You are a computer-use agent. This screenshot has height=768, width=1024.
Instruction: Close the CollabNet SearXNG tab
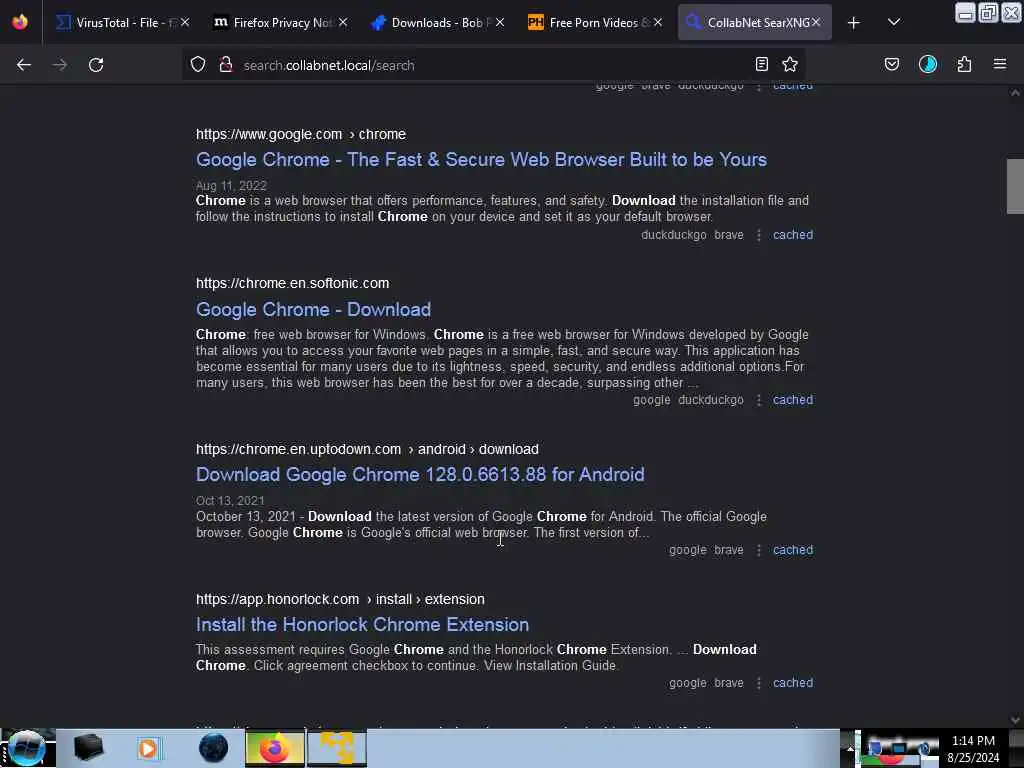click(816, 22)
